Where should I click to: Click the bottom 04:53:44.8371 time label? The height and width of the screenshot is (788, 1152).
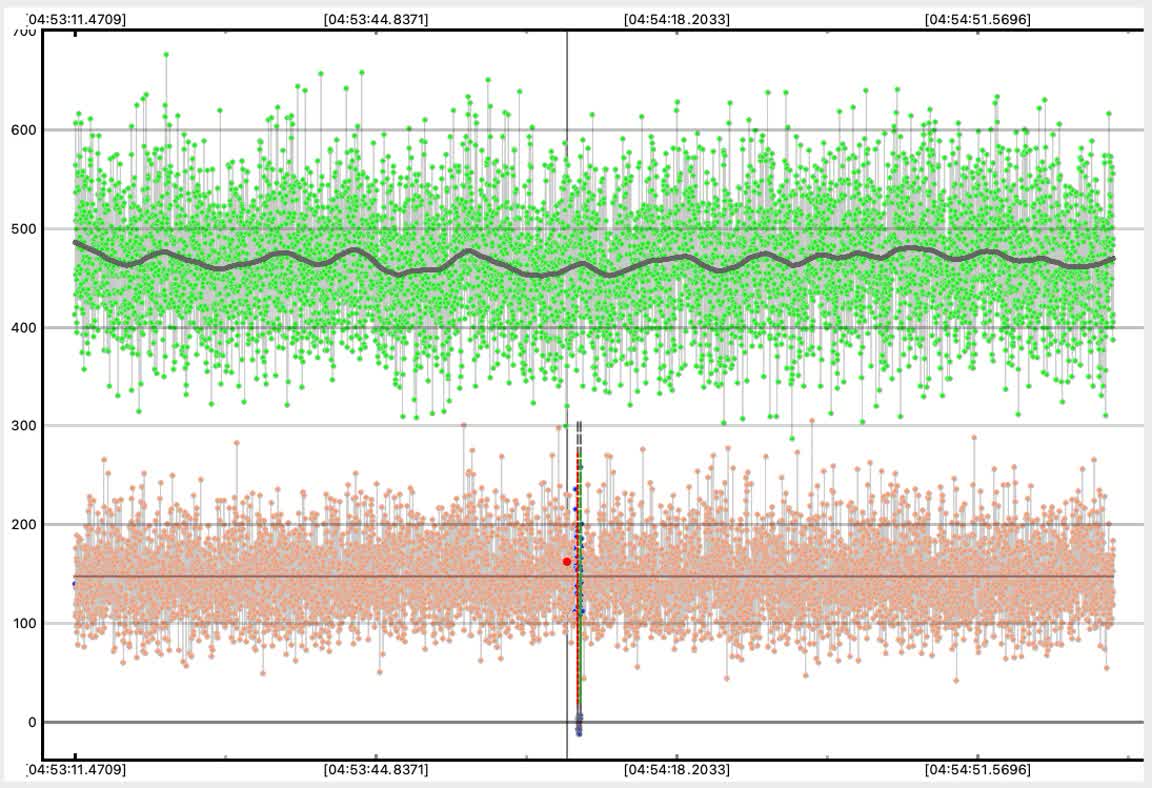376,770
